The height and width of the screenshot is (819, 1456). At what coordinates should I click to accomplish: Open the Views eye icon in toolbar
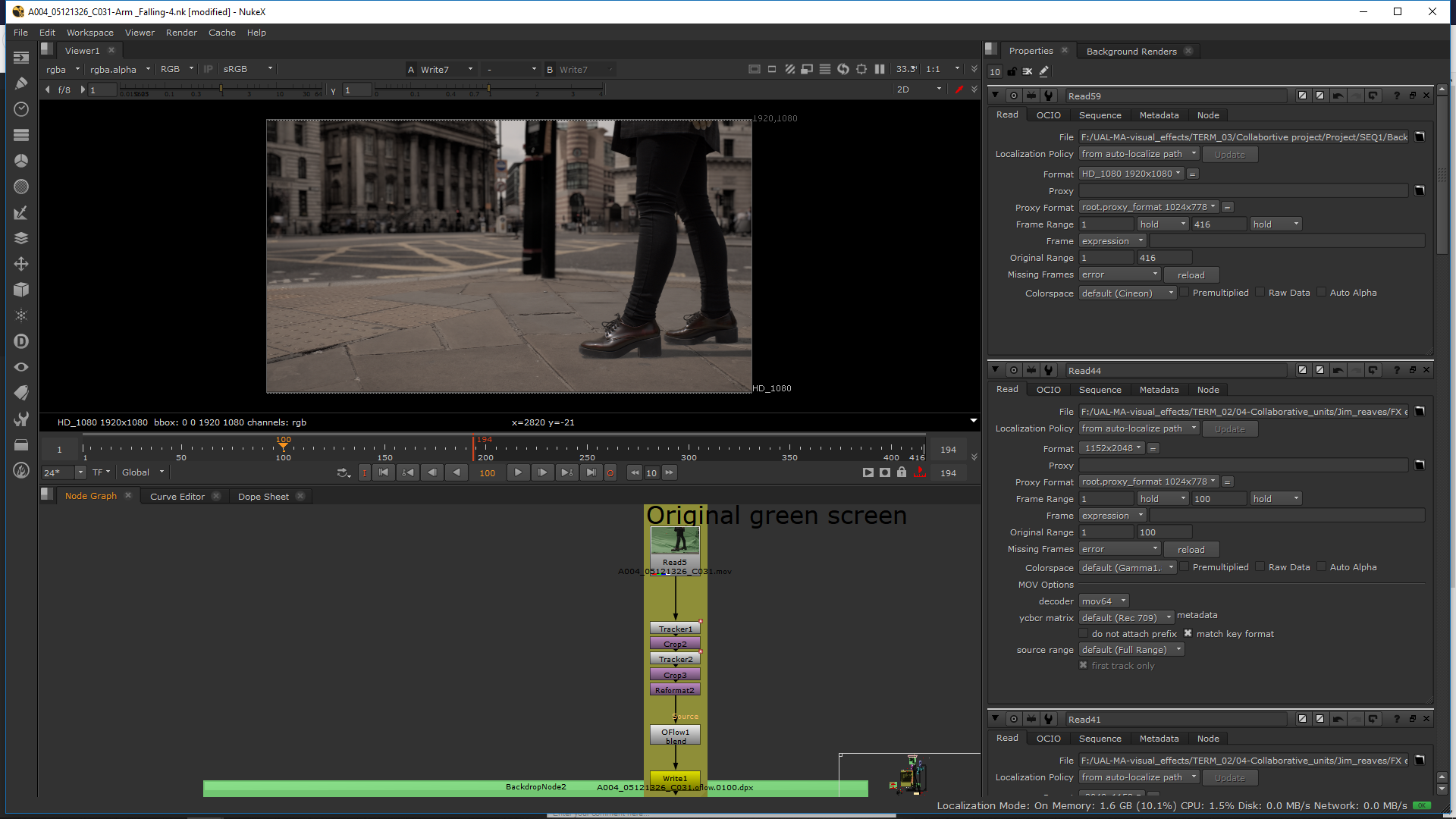click(21, 367)
